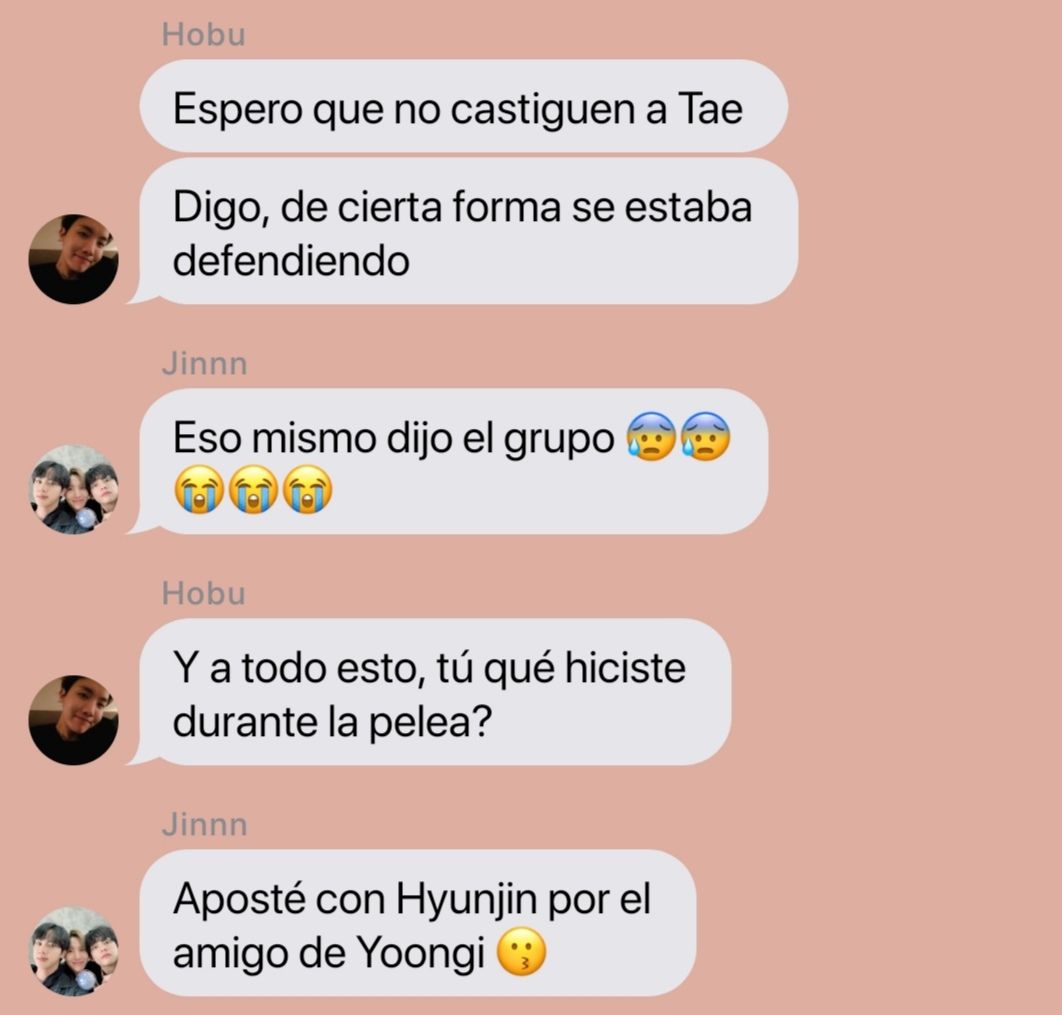The width and height of the screenshot is (1062, 1015).
Task: Click the second anxious sweat face emoji
Action: [705, 437]
